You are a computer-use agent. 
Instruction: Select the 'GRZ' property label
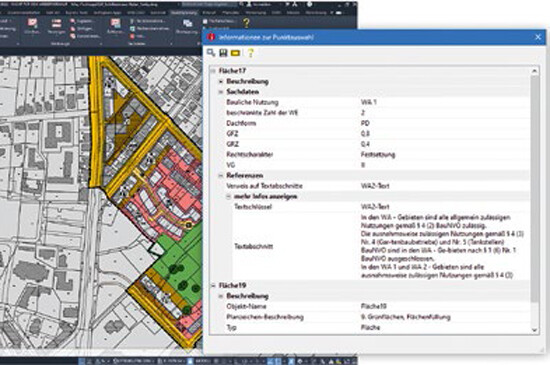232,144
